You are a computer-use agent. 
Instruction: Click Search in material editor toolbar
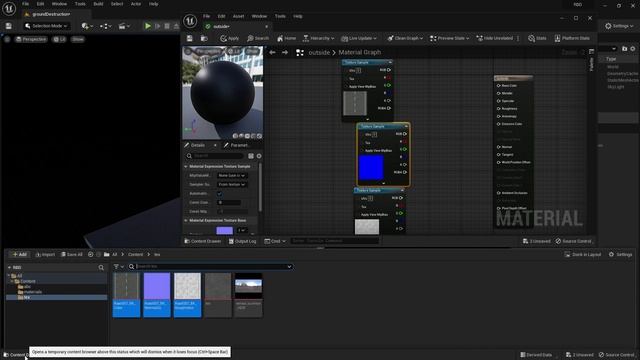pos(258,38)
